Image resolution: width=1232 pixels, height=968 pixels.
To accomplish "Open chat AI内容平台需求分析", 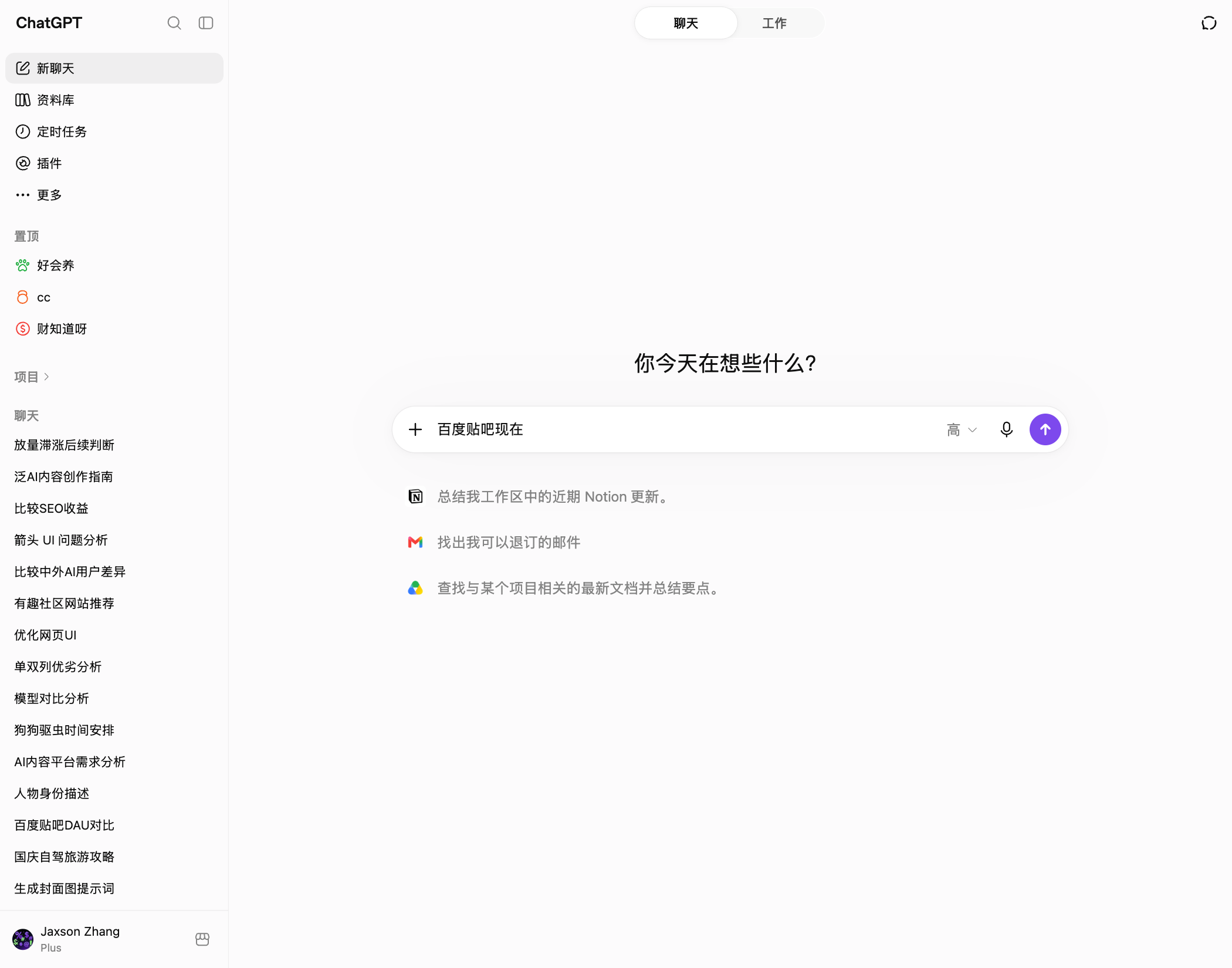I will pos(114,761).
